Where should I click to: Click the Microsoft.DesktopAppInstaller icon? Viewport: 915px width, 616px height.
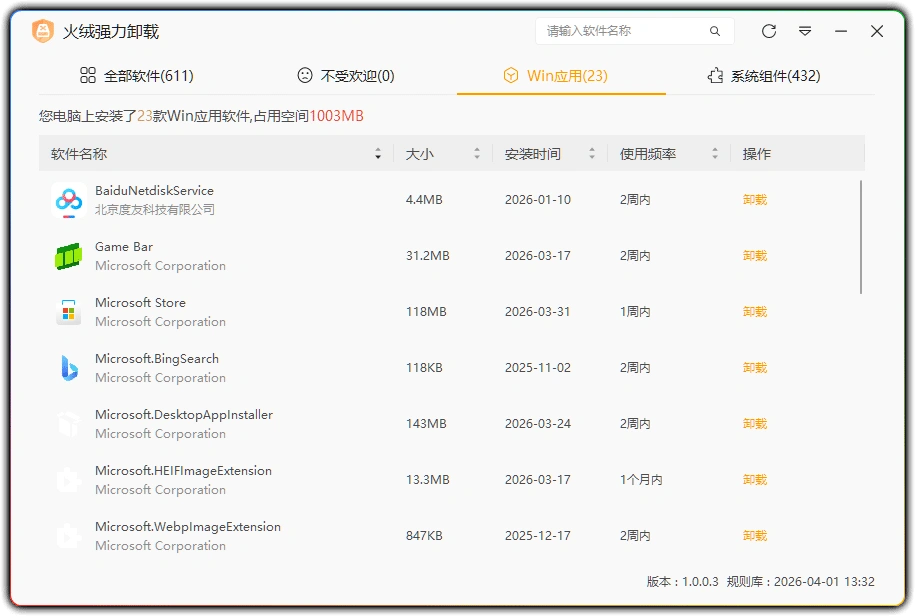coord(67,423)
